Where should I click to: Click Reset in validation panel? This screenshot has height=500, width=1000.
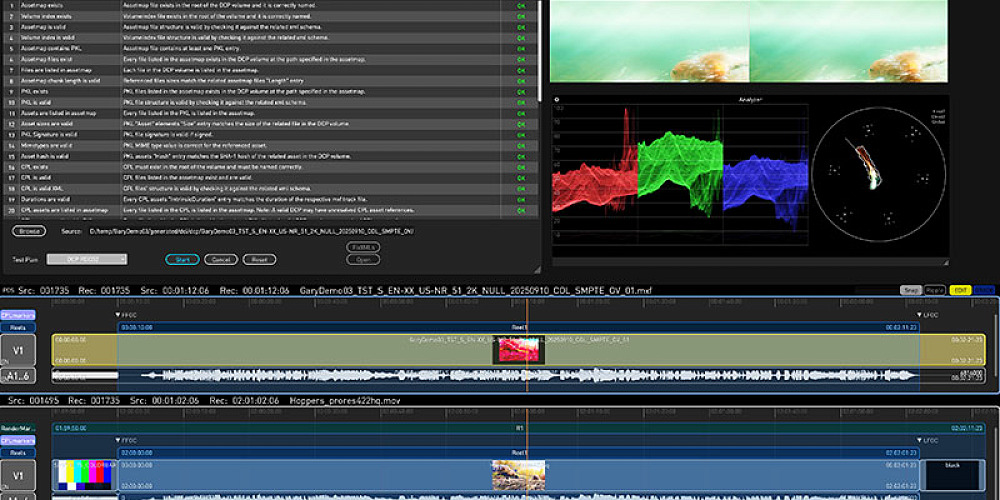259,259
